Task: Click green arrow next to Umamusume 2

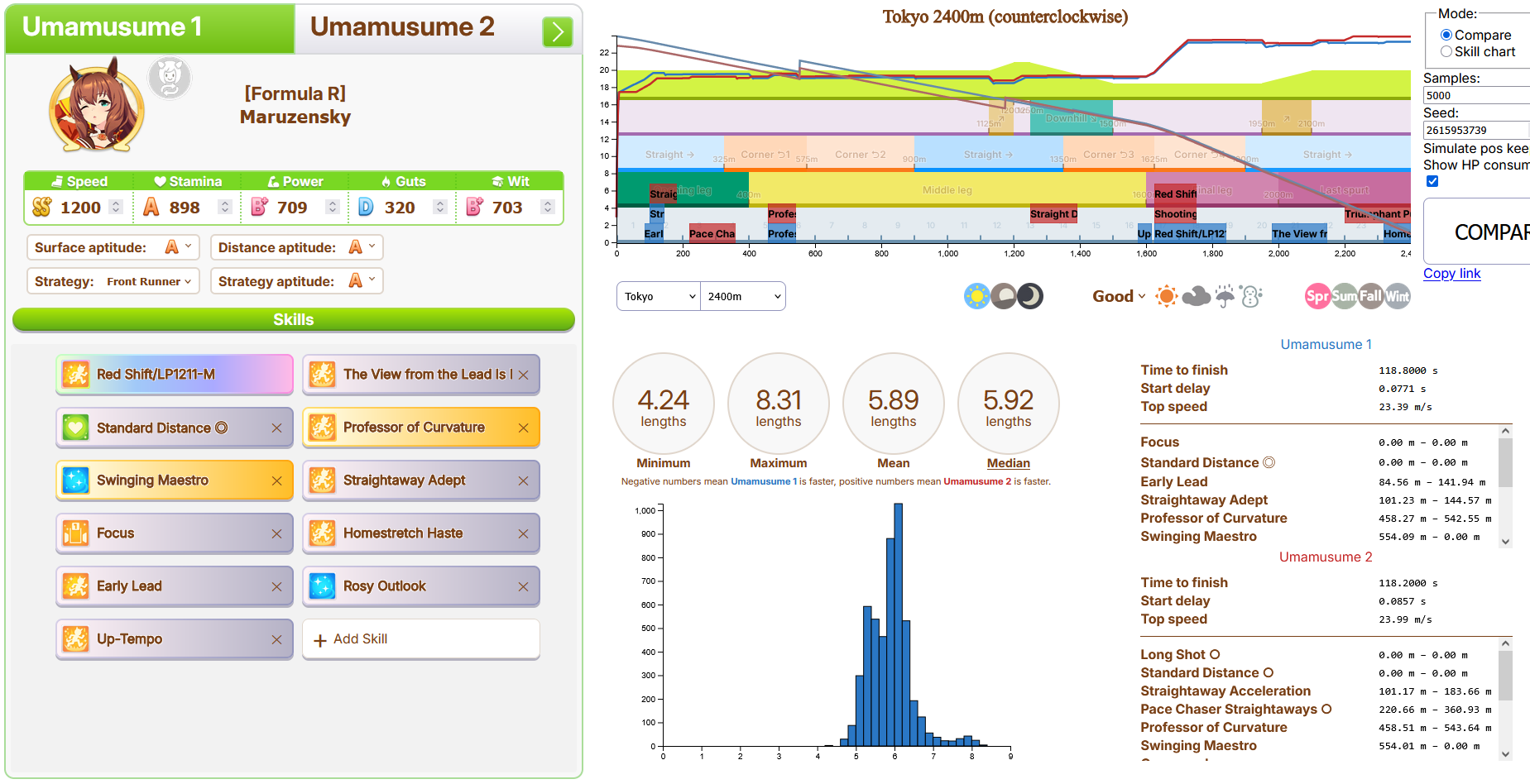Action: tap(558, 32)
